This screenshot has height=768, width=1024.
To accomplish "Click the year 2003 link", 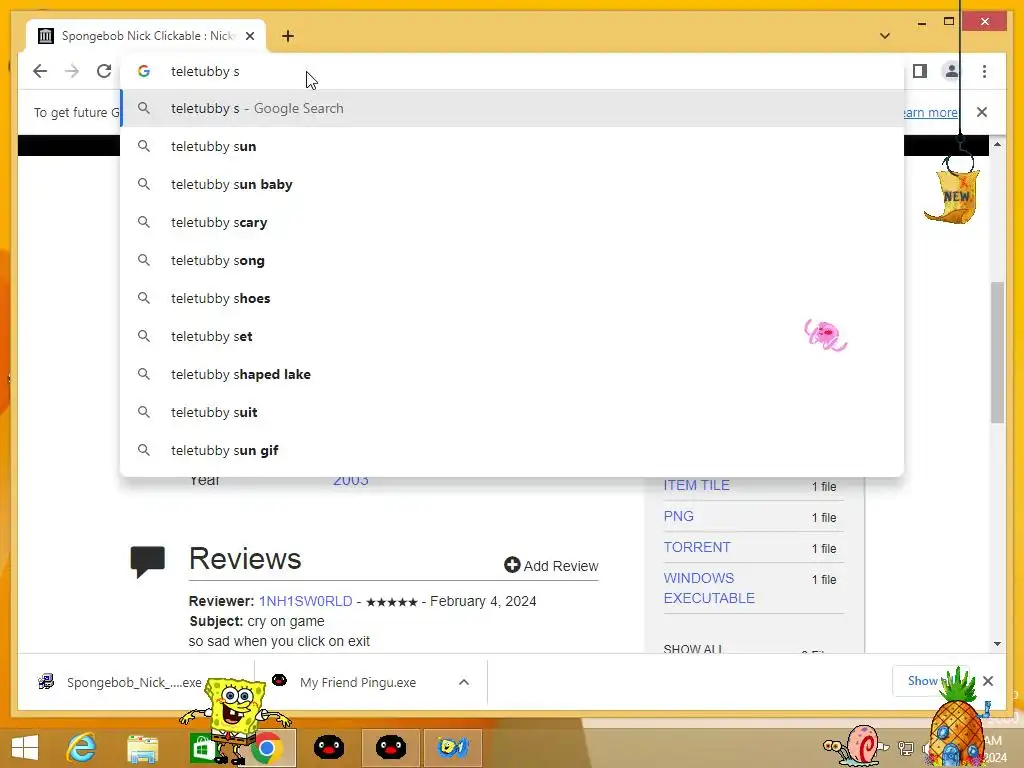I will (x=351, y=481).
